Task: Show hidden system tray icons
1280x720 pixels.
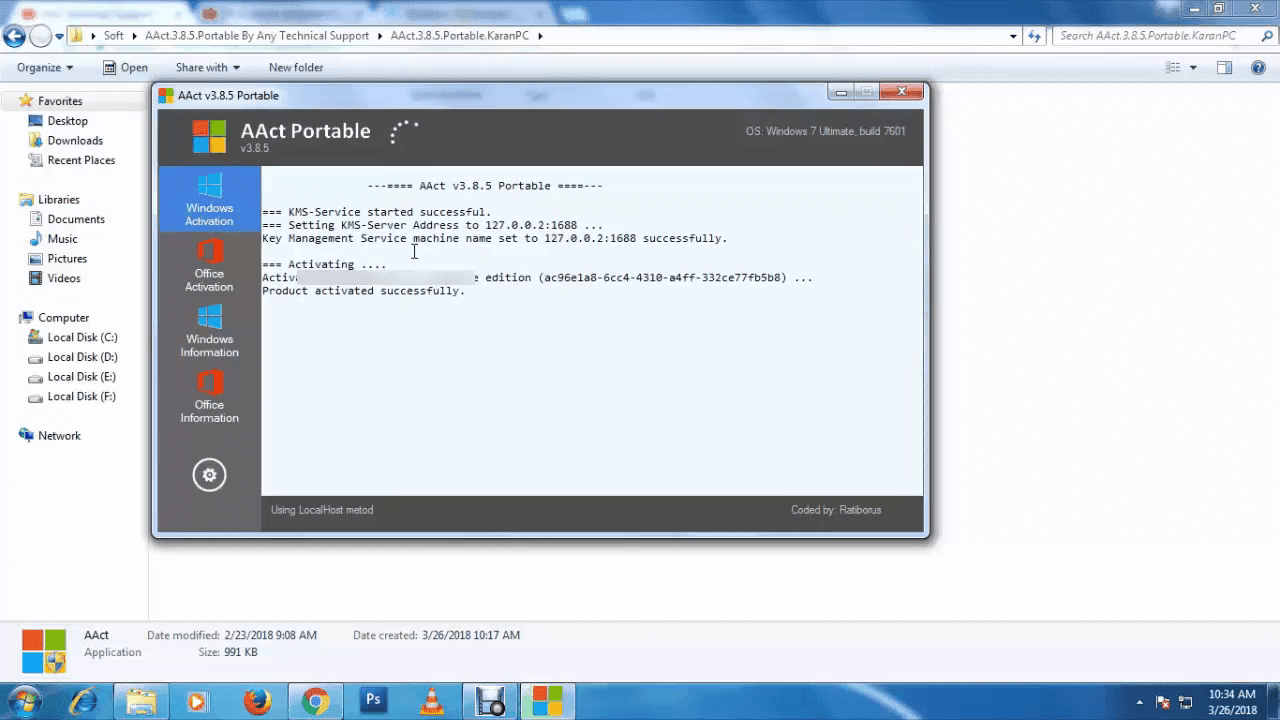Action: click(1140, 702)
